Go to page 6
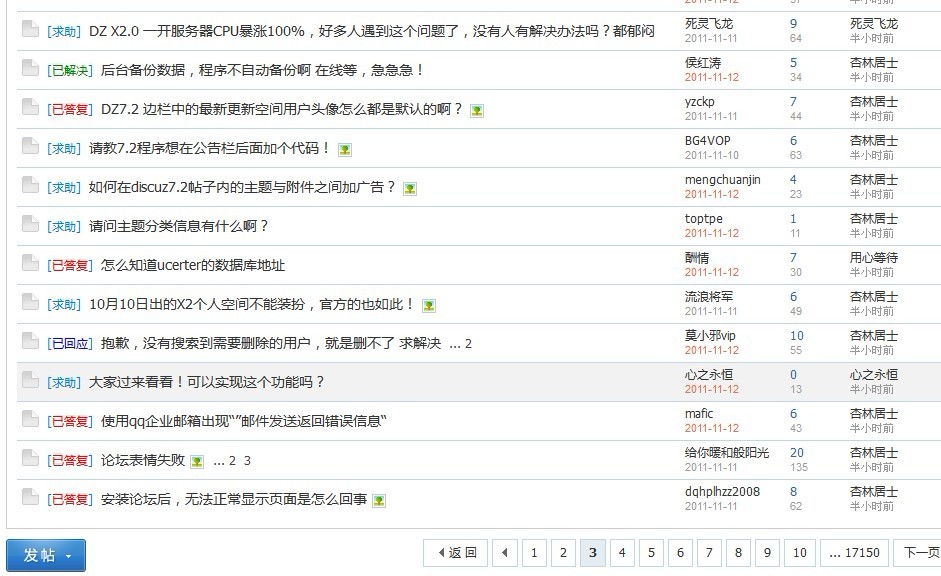 (x=681, y=553)
